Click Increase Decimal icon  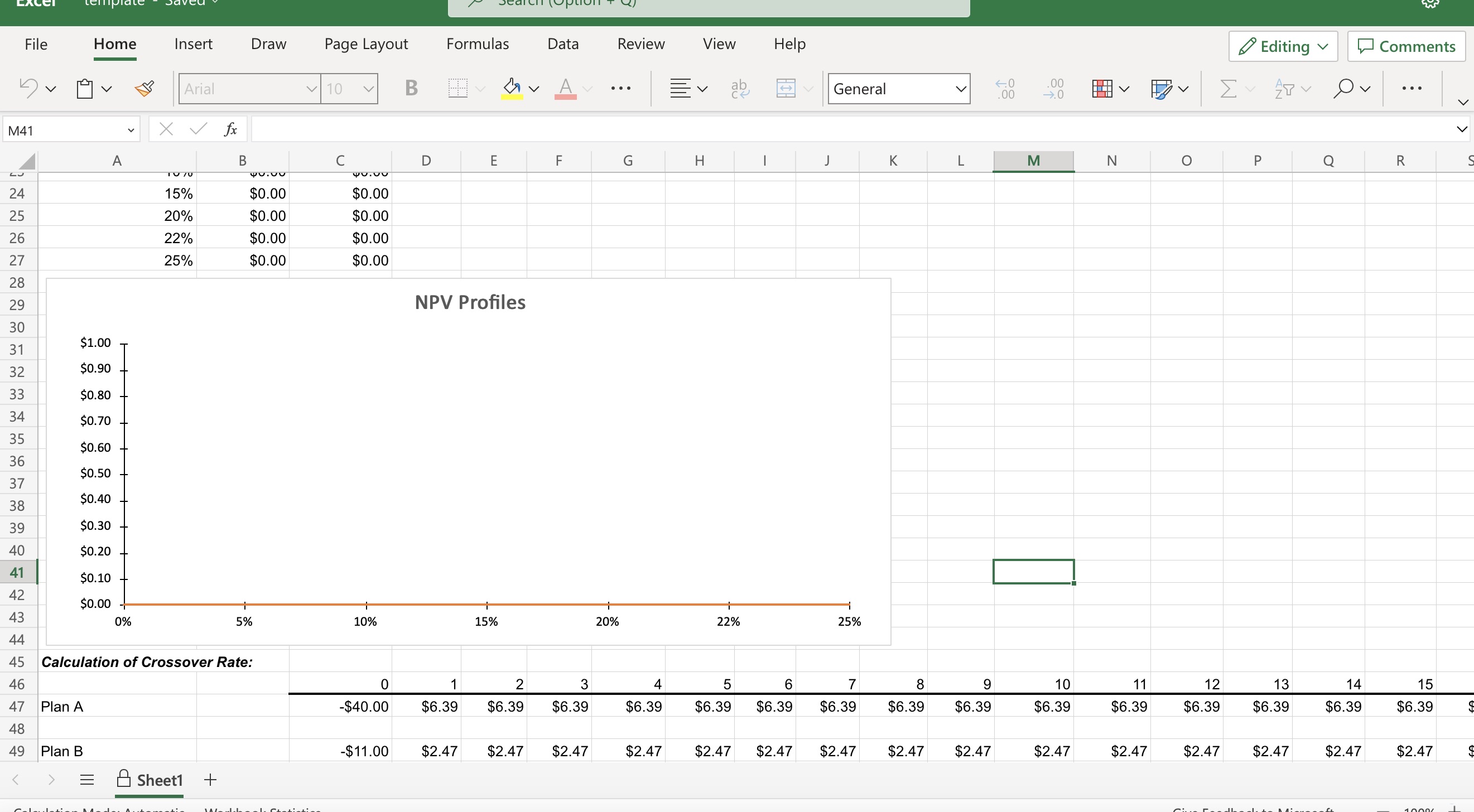pos(1005,89)
